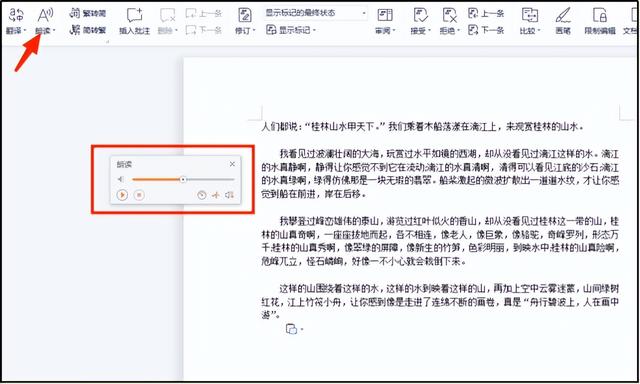The image size is (640, 384).
Task: Select the 画笔 pen tool
Action: (563, 20)
